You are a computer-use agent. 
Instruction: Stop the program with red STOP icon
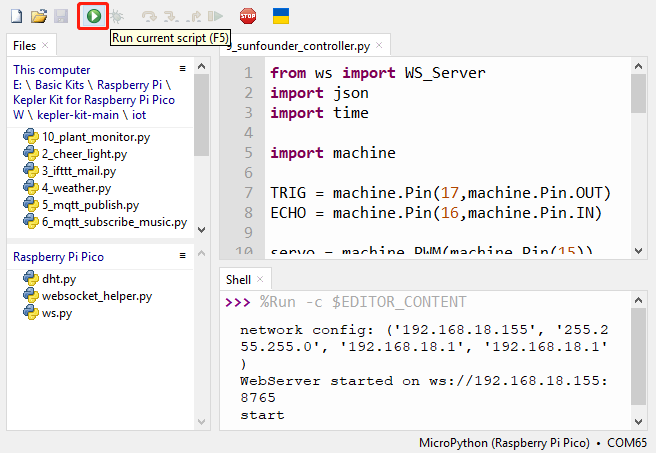[248, 16]
